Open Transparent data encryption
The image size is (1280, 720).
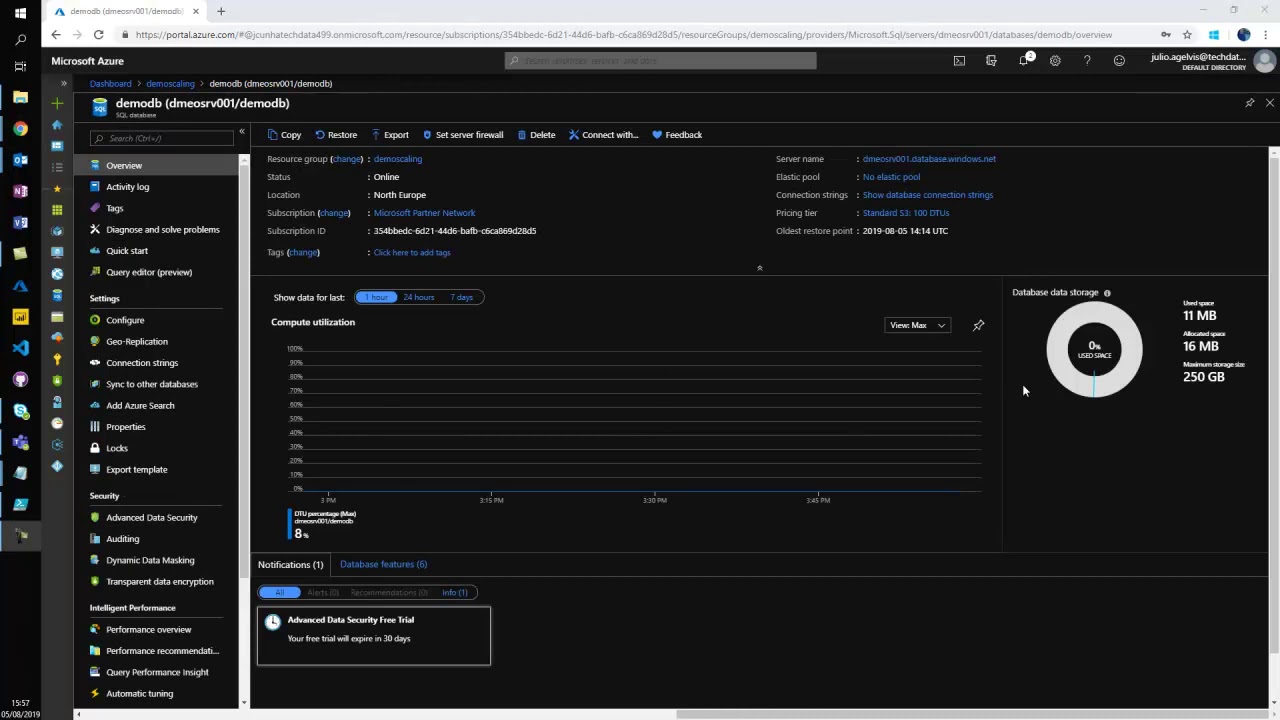point(161,582)
